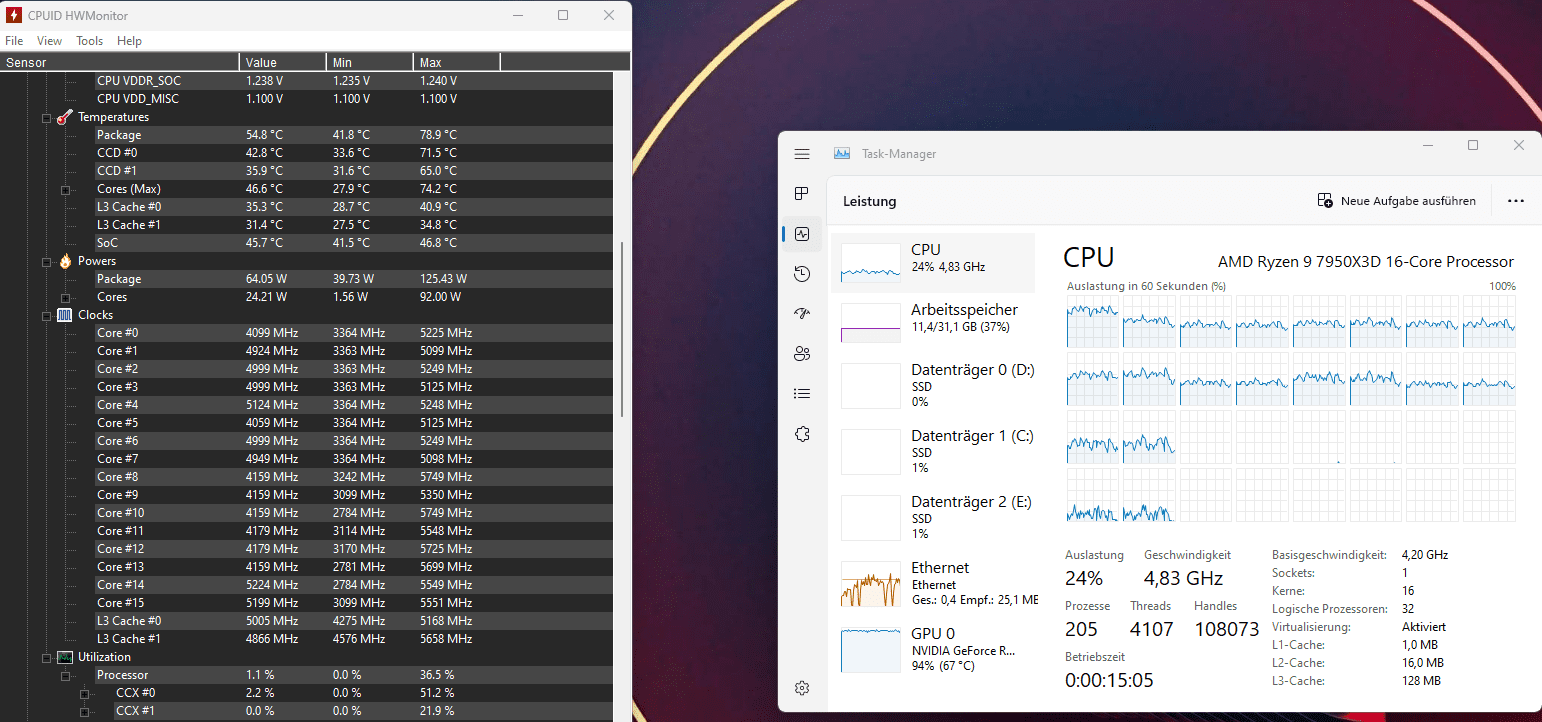This screenshot has height=722, width=1542.
Task: Click the Value column header
Action: point(283,62)
